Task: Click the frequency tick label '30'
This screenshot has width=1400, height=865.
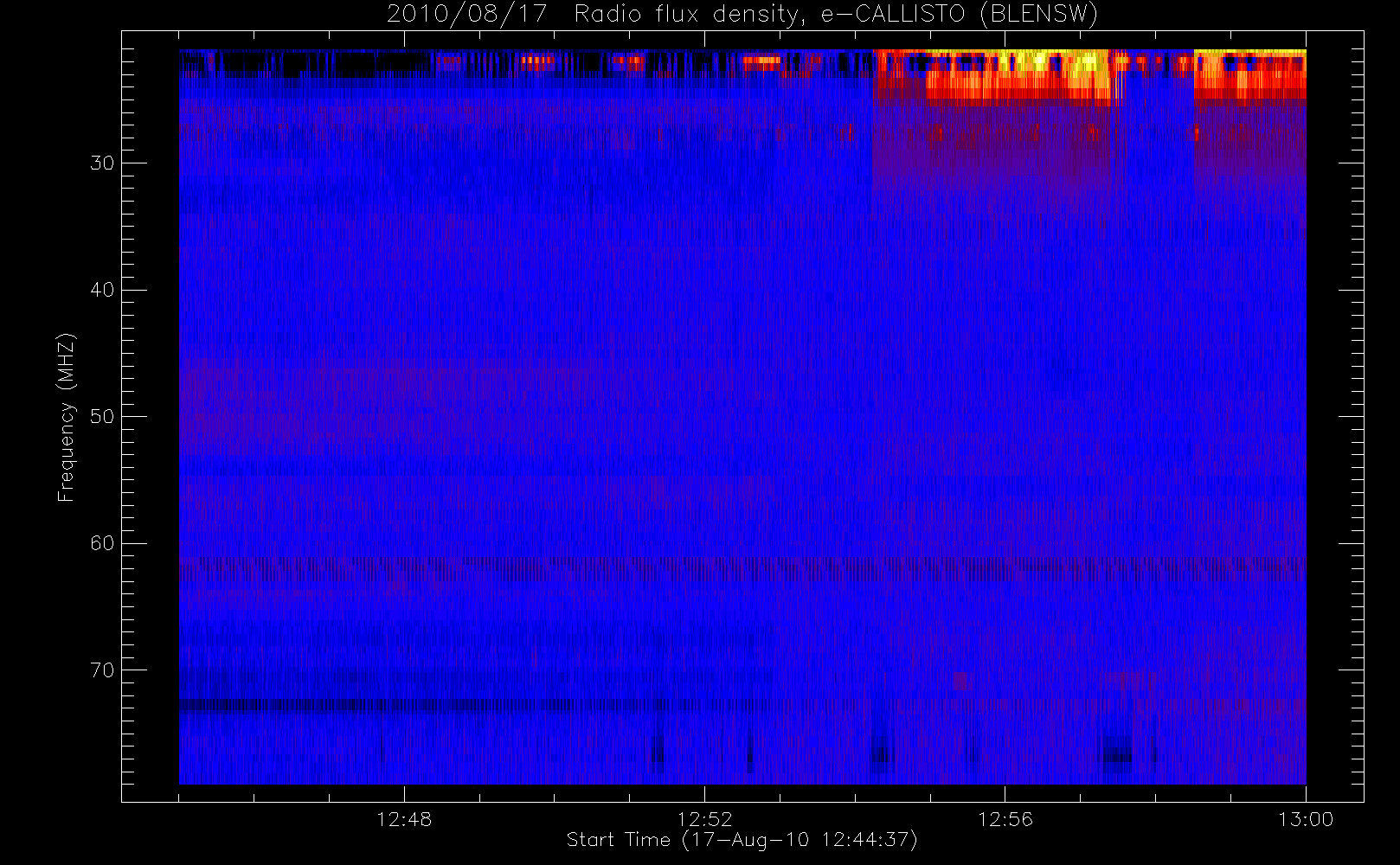Action: [102, 163]
